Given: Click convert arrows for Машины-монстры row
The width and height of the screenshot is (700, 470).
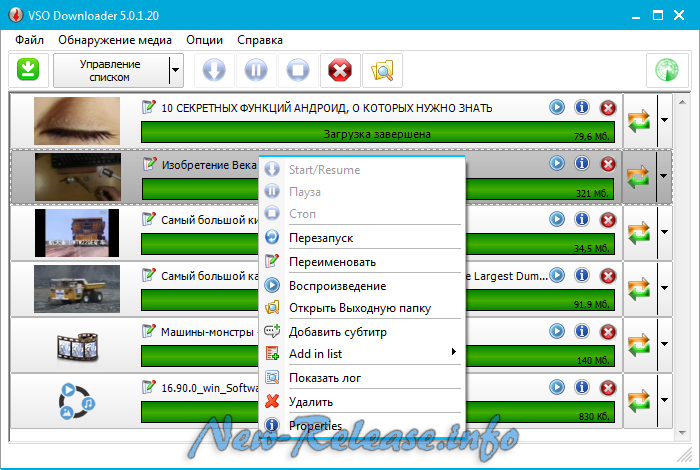Looking at the screenshot, I should (639, 345).
